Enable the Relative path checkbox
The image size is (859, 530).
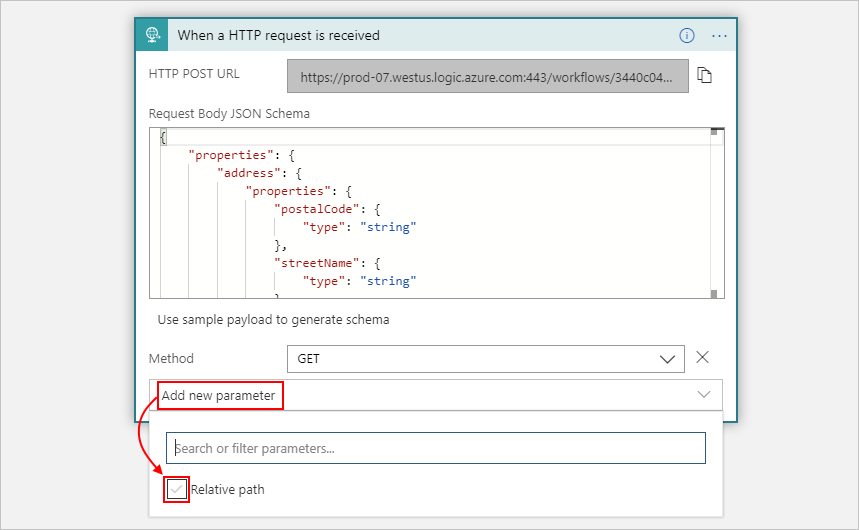tap(177, 489)
